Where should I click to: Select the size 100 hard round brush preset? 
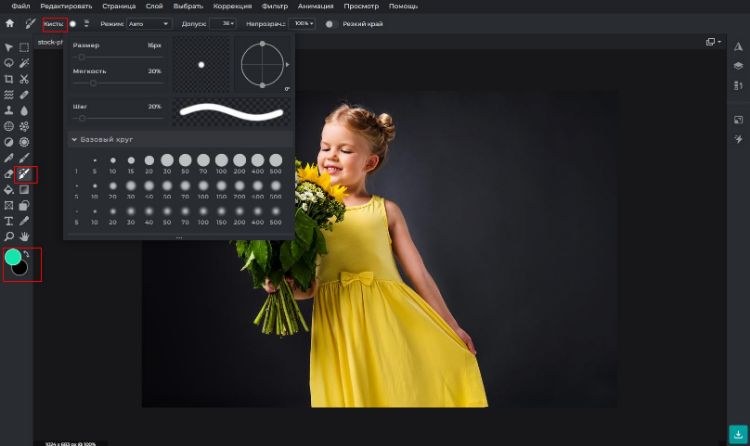[220, 160]
